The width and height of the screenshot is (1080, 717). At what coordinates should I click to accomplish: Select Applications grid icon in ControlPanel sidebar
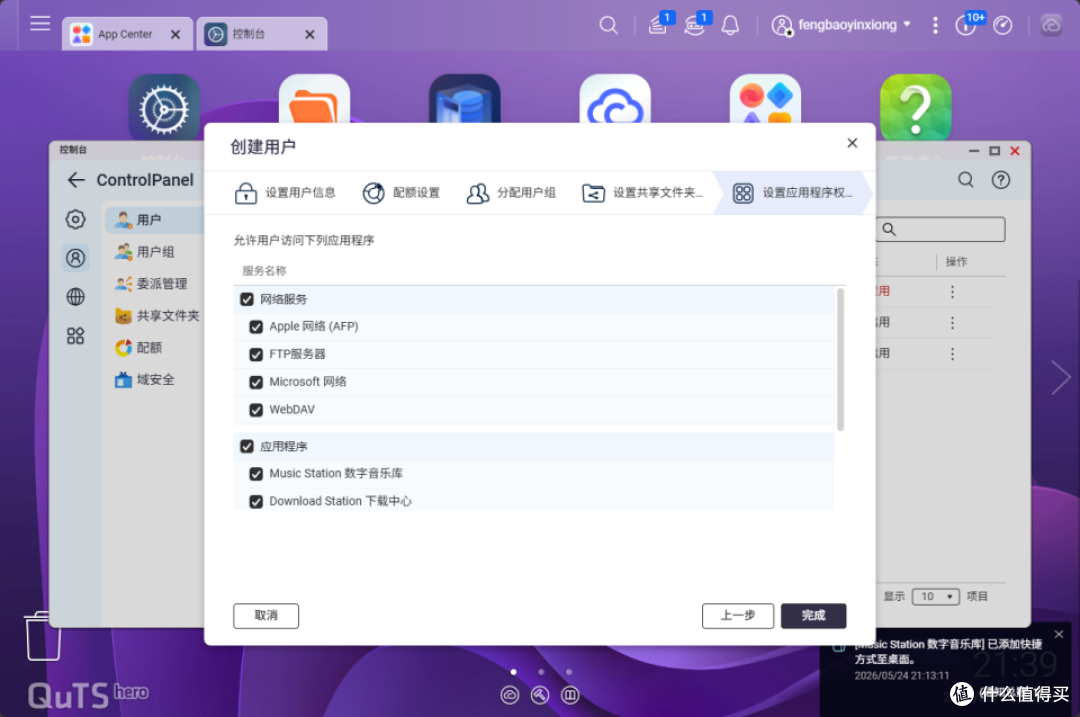[x=75, y=335]
